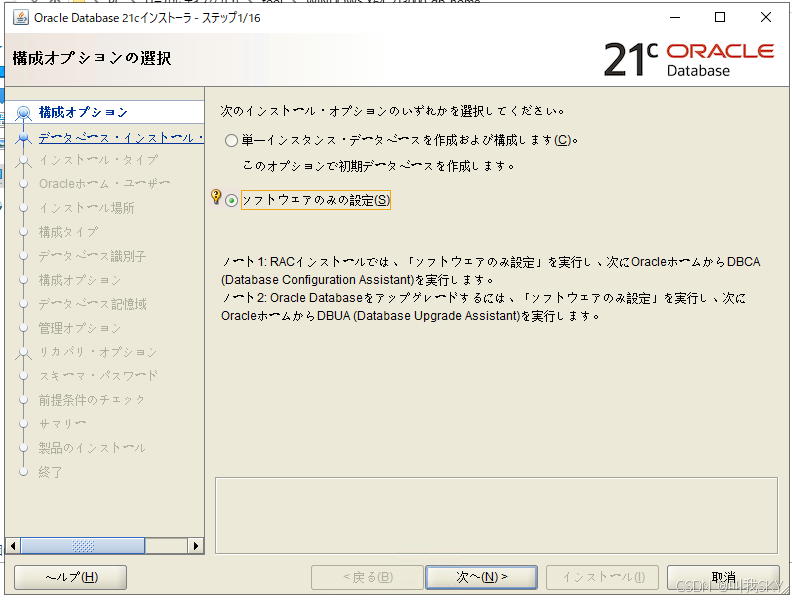This screenshot has width=792, height=600.
Task: Select 単一インスタンス・データベースを作成および構成します radio
Action: coord(231,140)
